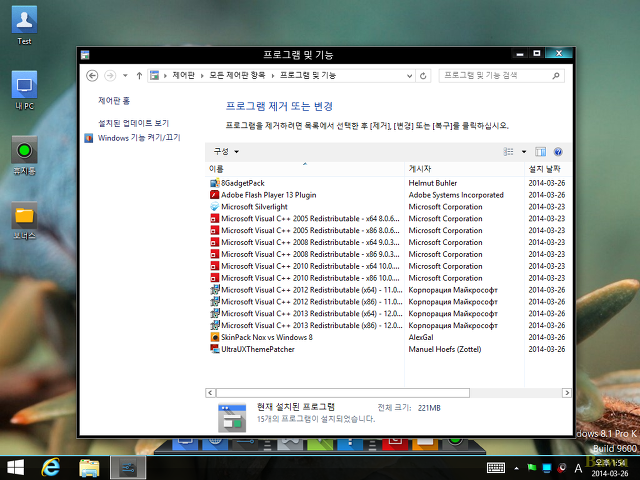Open address bar history dropdown

tap(409, 76)
